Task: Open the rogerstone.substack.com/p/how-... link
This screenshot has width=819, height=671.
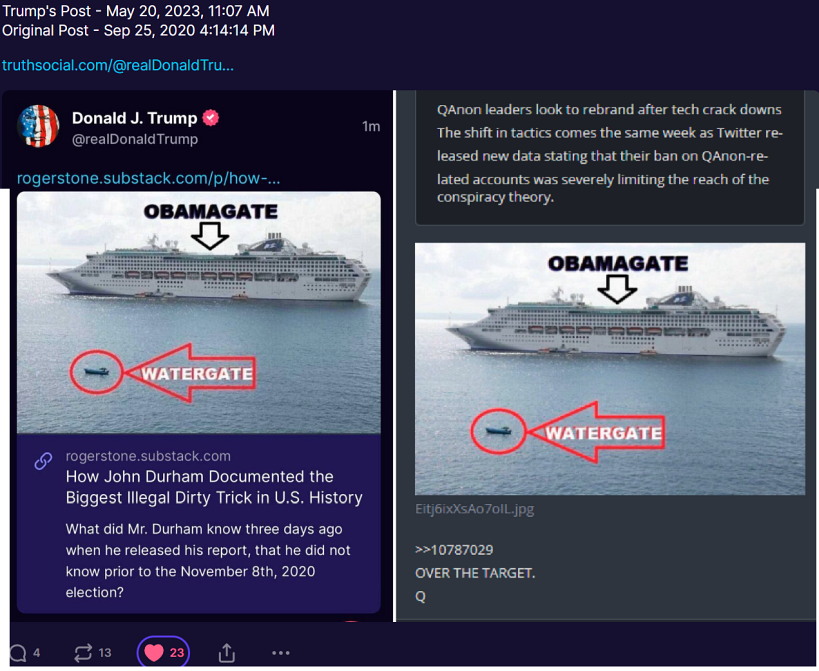Action: 148,179
